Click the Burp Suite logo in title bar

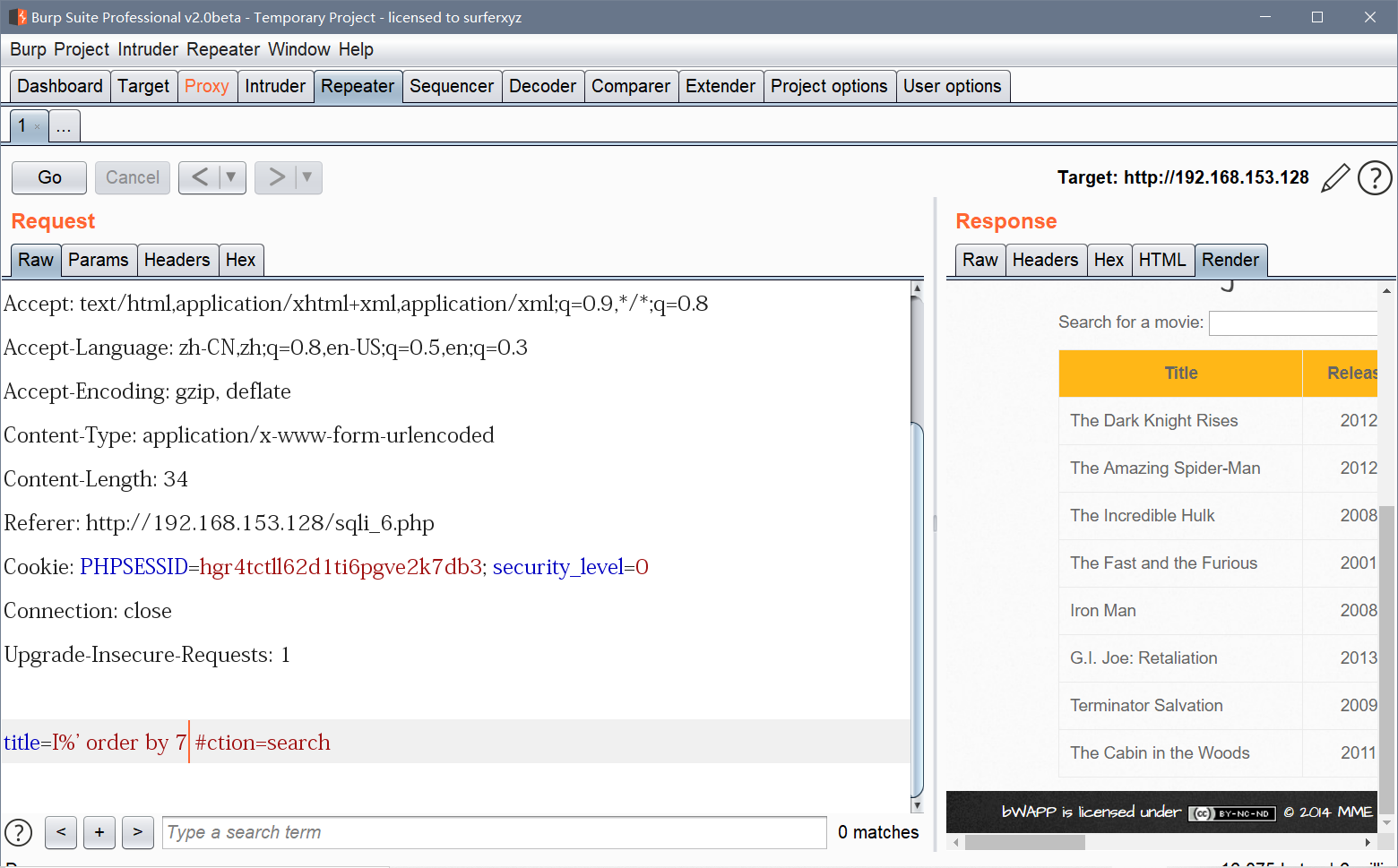(17, 17)
